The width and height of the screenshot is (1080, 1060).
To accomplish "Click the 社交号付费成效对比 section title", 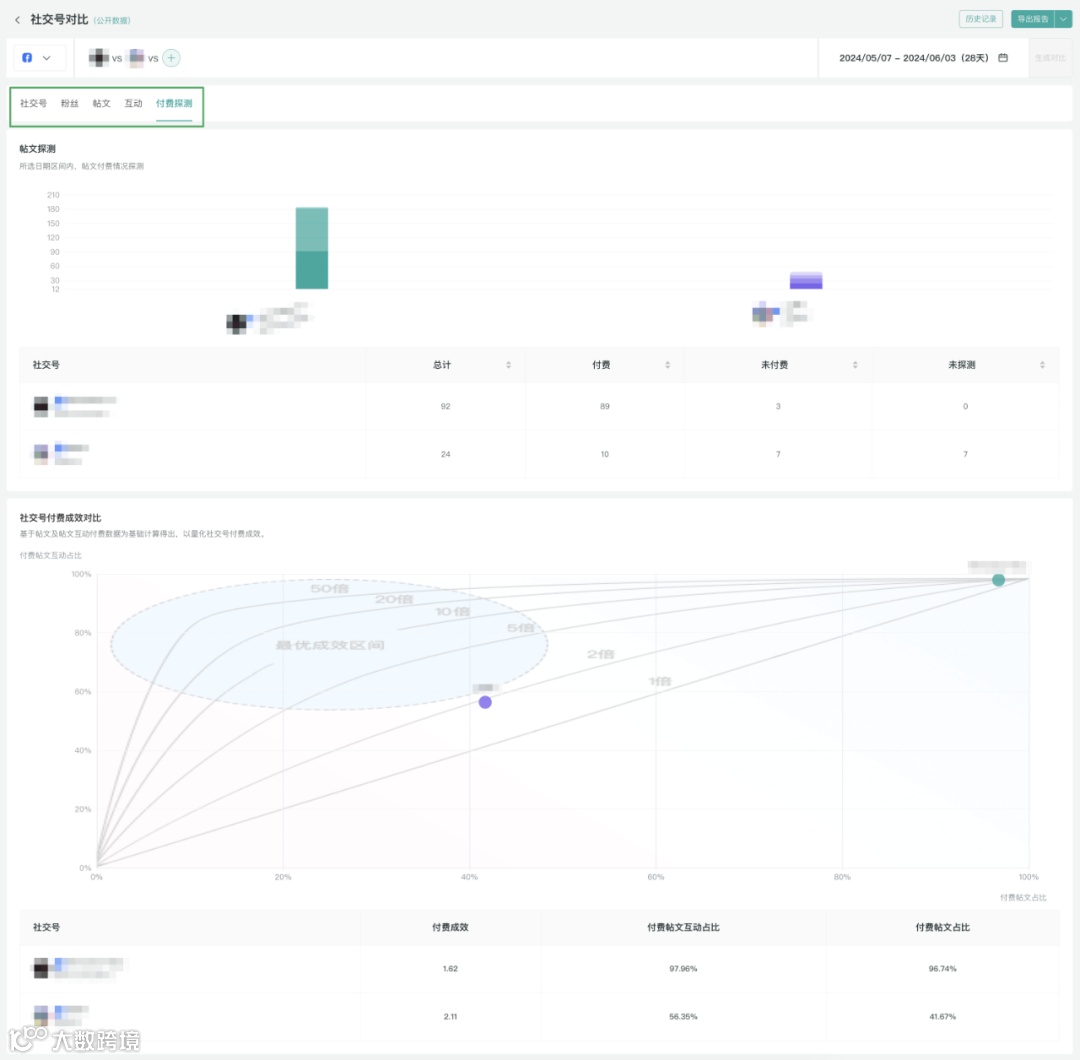I will pyautogui.click(x=61, y=518).
